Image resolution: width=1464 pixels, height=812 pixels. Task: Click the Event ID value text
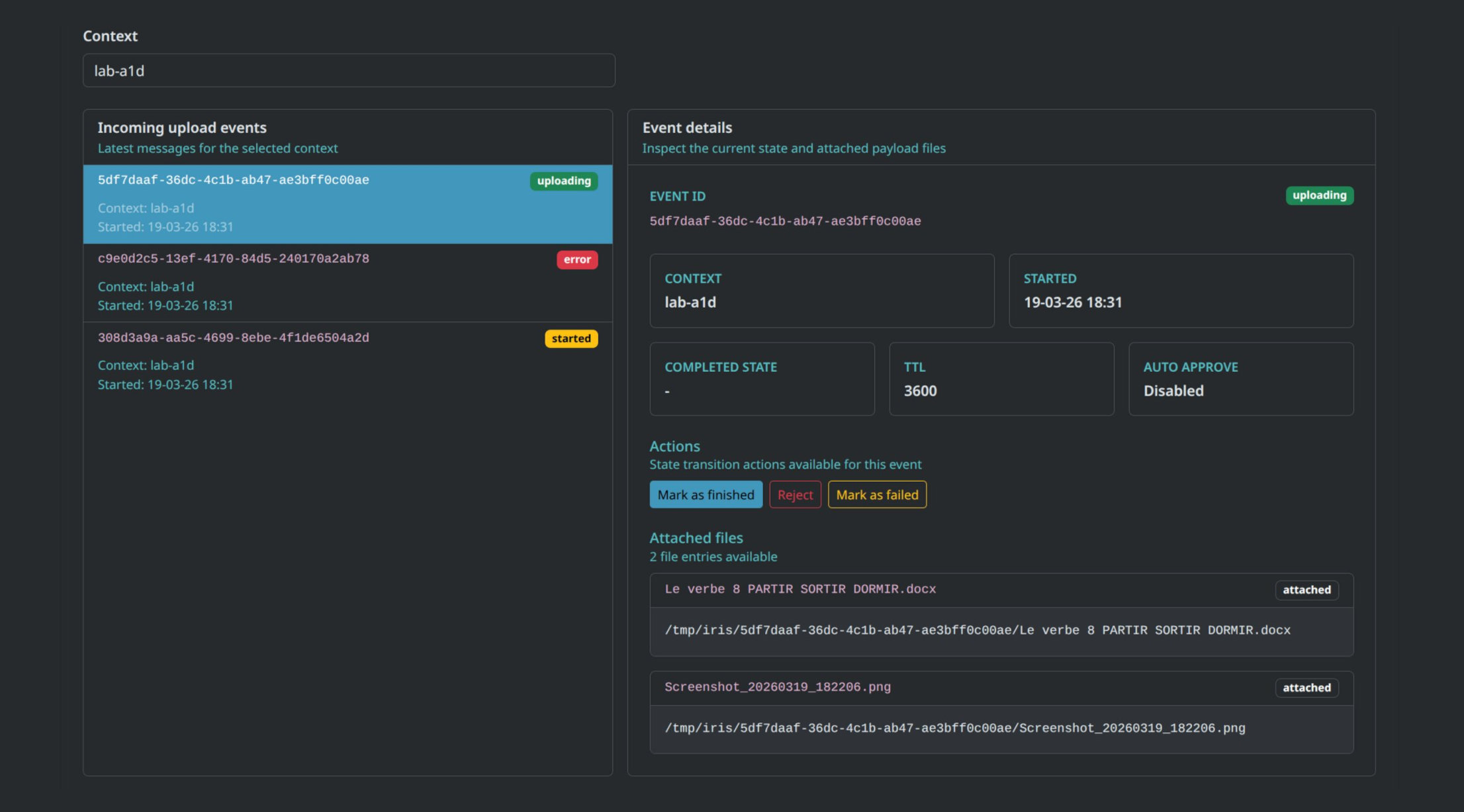click(x=785, y=221)
